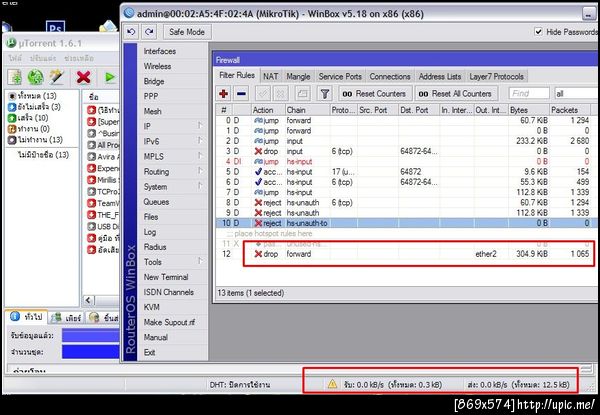This screenshot has width=600, height=415.
Task: Sort the rules by the Bytes column header
Action: tap(528, 110)
